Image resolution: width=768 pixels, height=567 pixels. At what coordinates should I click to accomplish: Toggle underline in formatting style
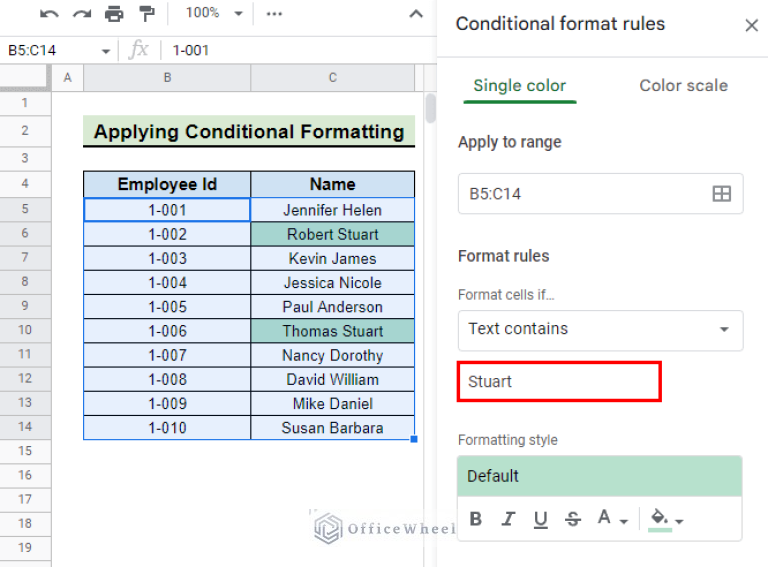tap(540, 519)
